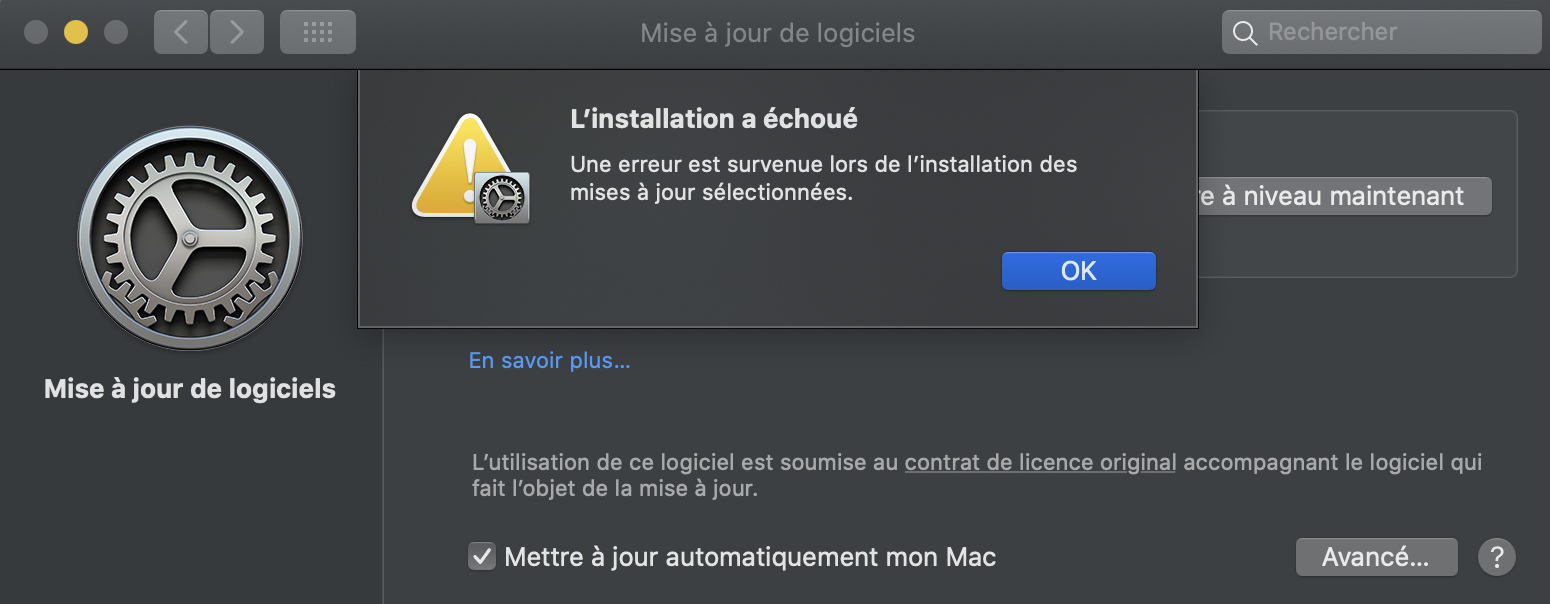
Task: Dismiss the failed installation dialog with OK
Action: pyautogui.click(x=1078, y=271)
